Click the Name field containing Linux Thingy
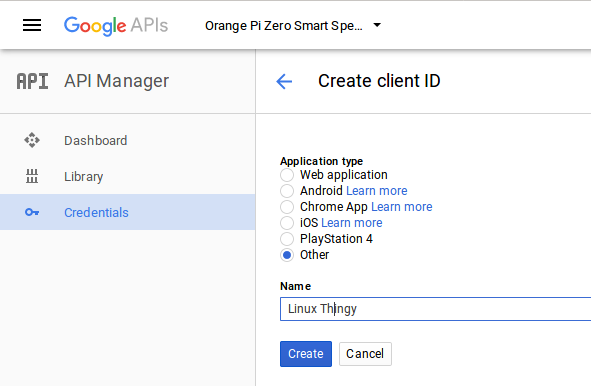 435,309
